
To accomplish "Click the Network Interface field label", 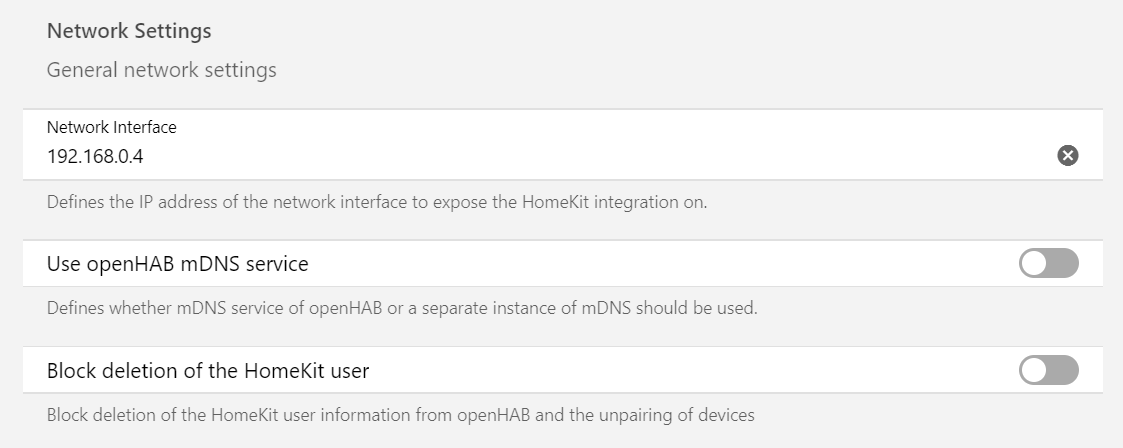I will pos(112,127).
